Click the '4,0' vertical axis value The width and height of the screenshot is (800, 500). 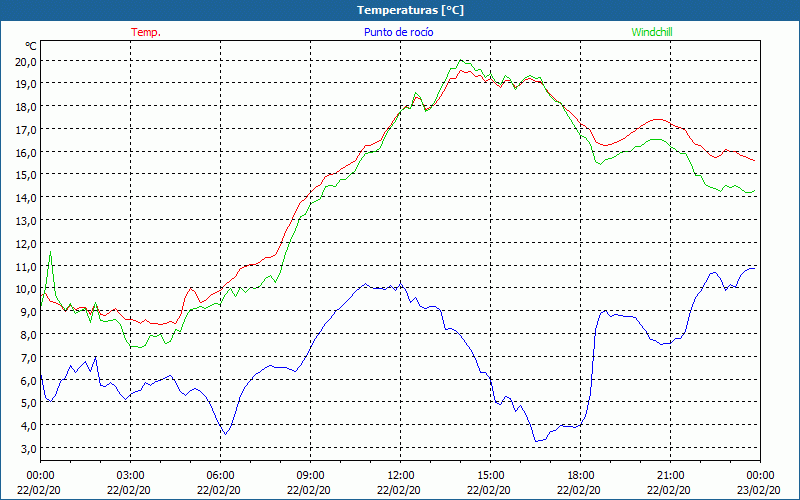28,427
